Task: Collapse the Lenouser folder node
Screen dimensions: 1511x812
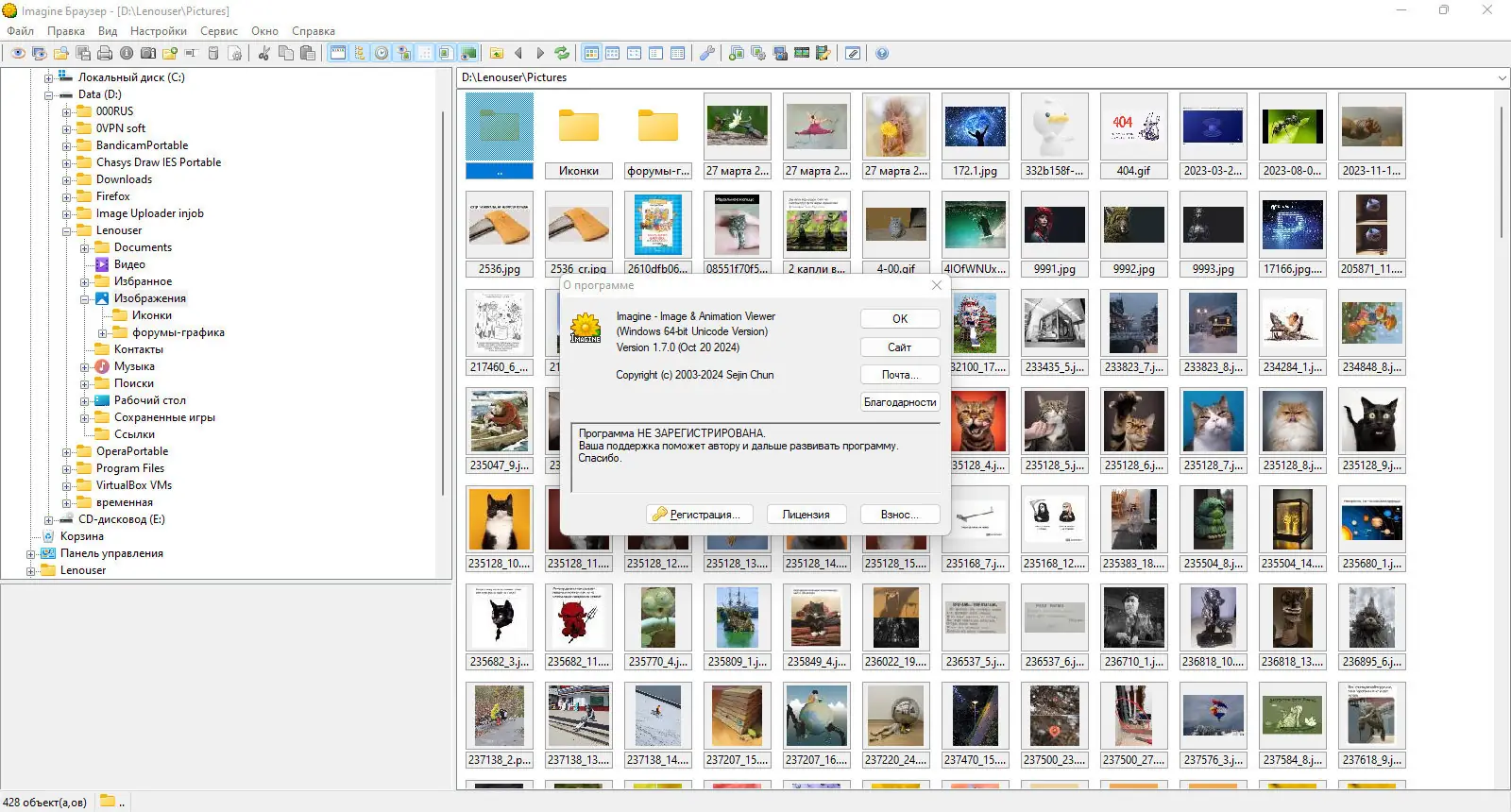Action: tap(66, 231)
